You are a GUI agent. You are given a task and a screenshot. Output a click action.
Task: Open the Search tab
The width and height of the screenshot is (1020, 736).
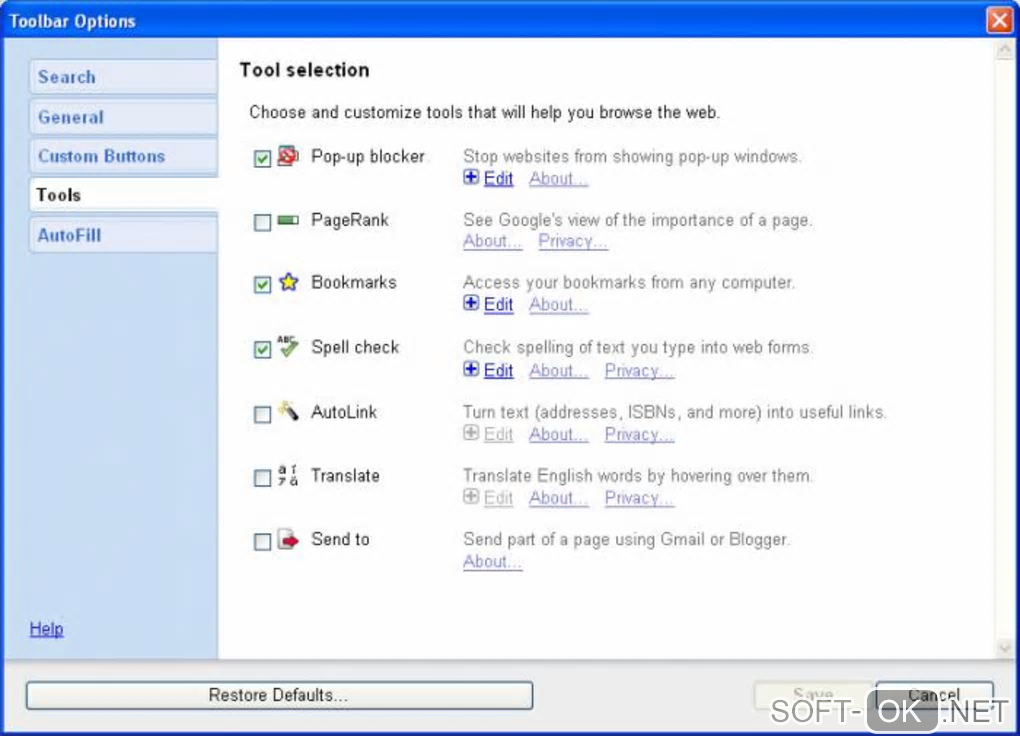[x=124, y=77]
